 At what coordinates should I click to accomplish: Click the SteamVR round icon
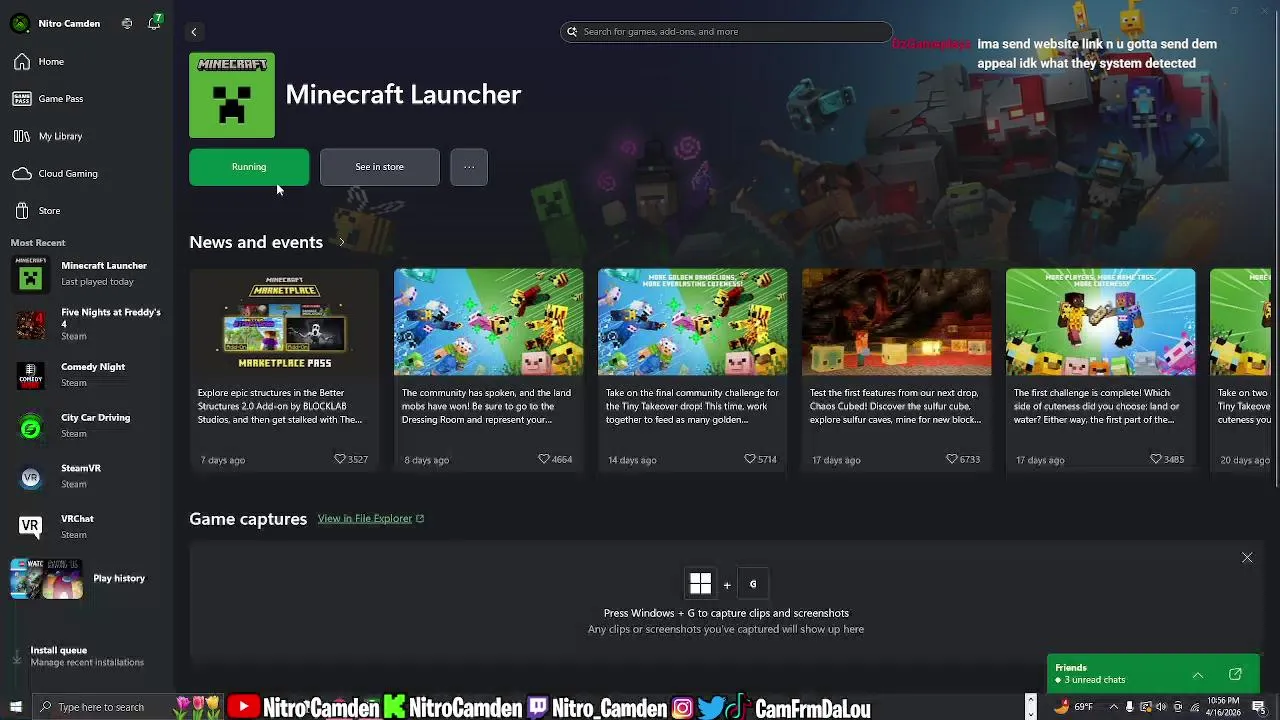click(x=30, y=478)
